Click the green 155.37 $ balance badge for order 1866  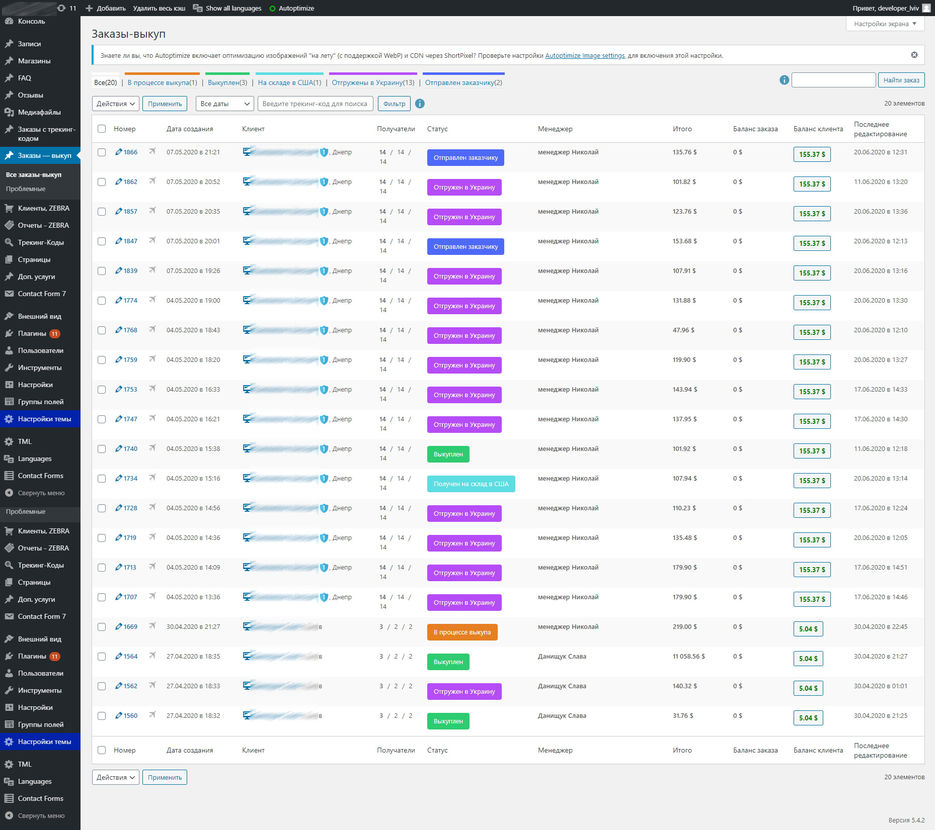(x=812, y=154)
